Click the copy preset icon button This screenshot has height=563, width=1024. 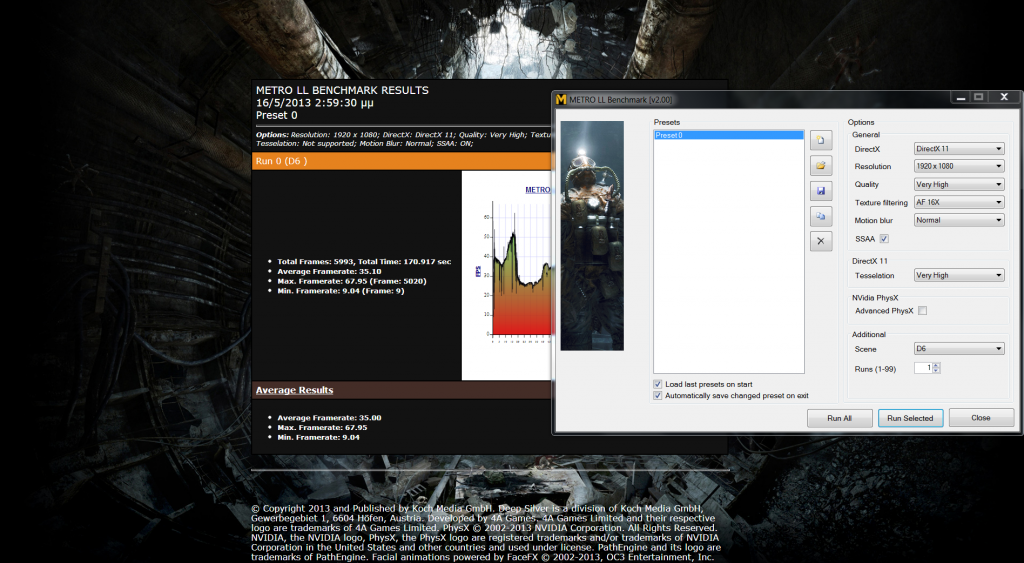tap(820, 215)
